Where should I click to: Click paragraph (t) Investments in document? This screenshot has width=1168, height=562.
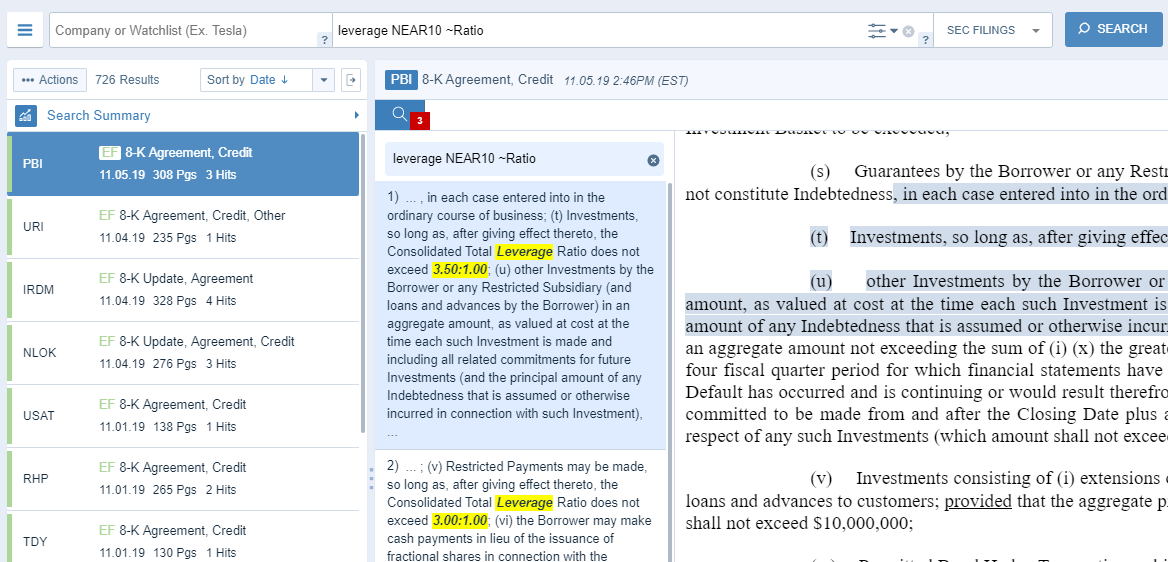click(988, 238)
